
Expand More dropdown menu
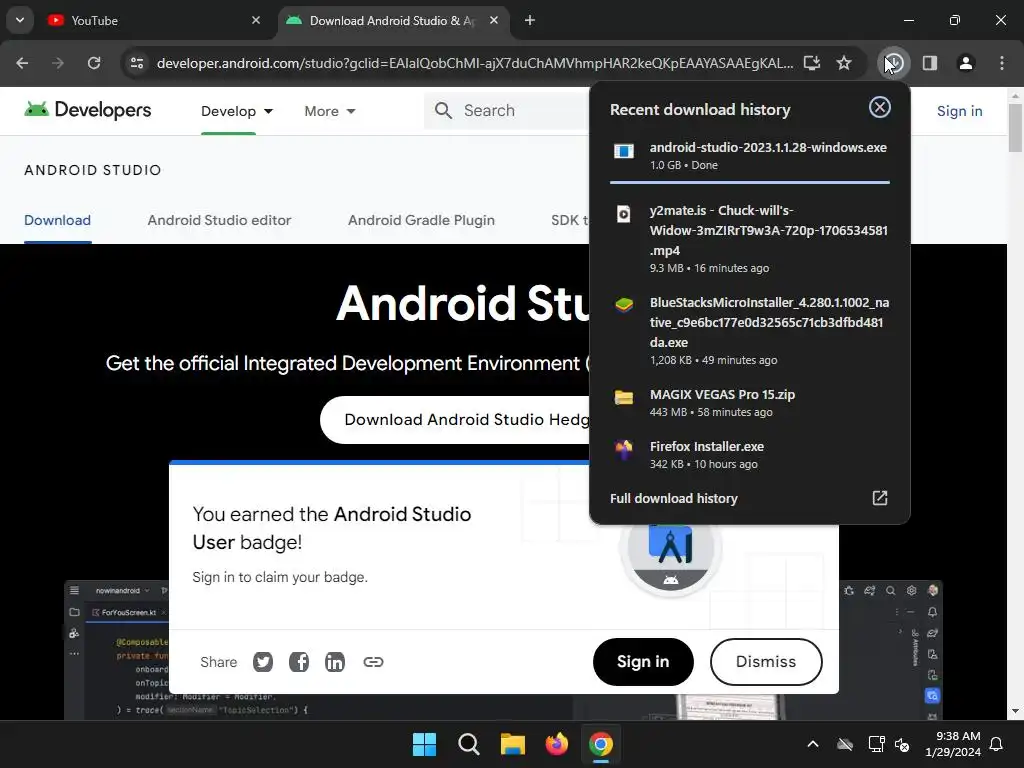pos(330,111)
